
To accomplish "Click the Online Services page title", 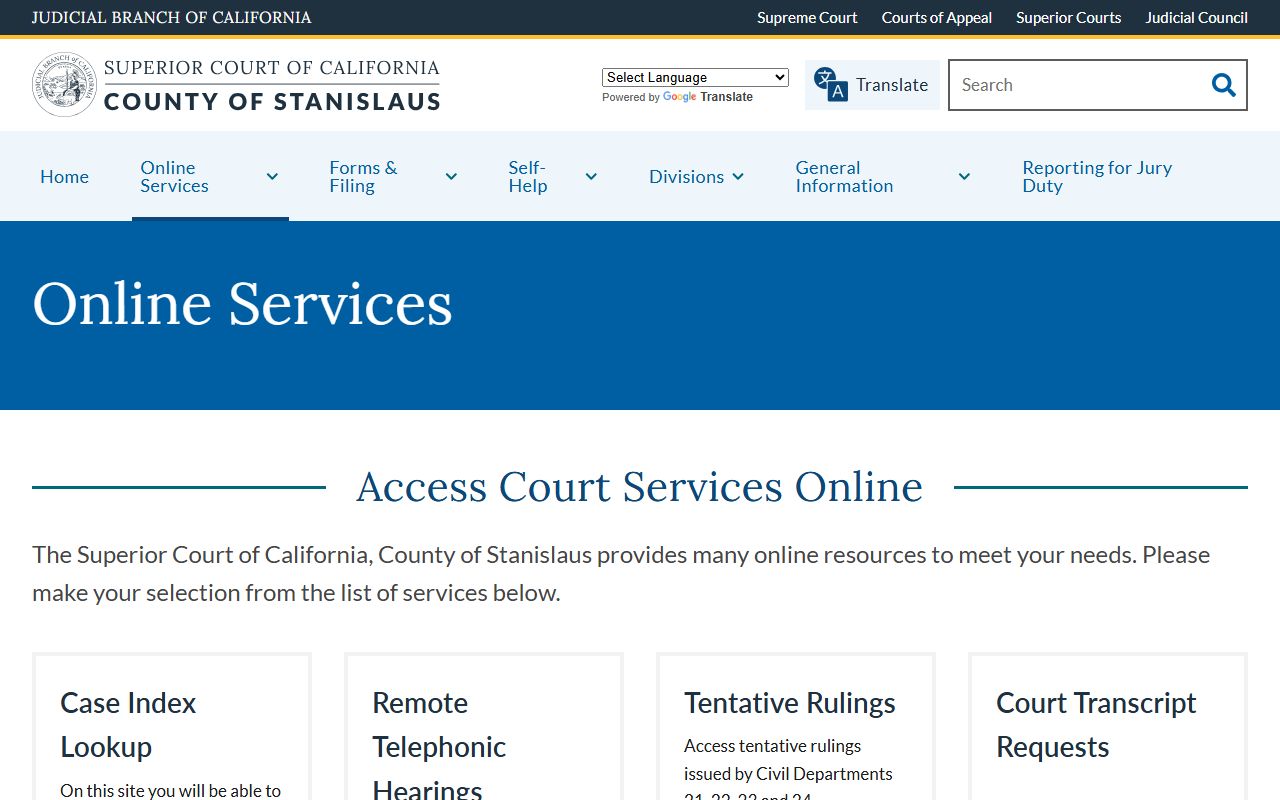I will [x=243, y=304].
